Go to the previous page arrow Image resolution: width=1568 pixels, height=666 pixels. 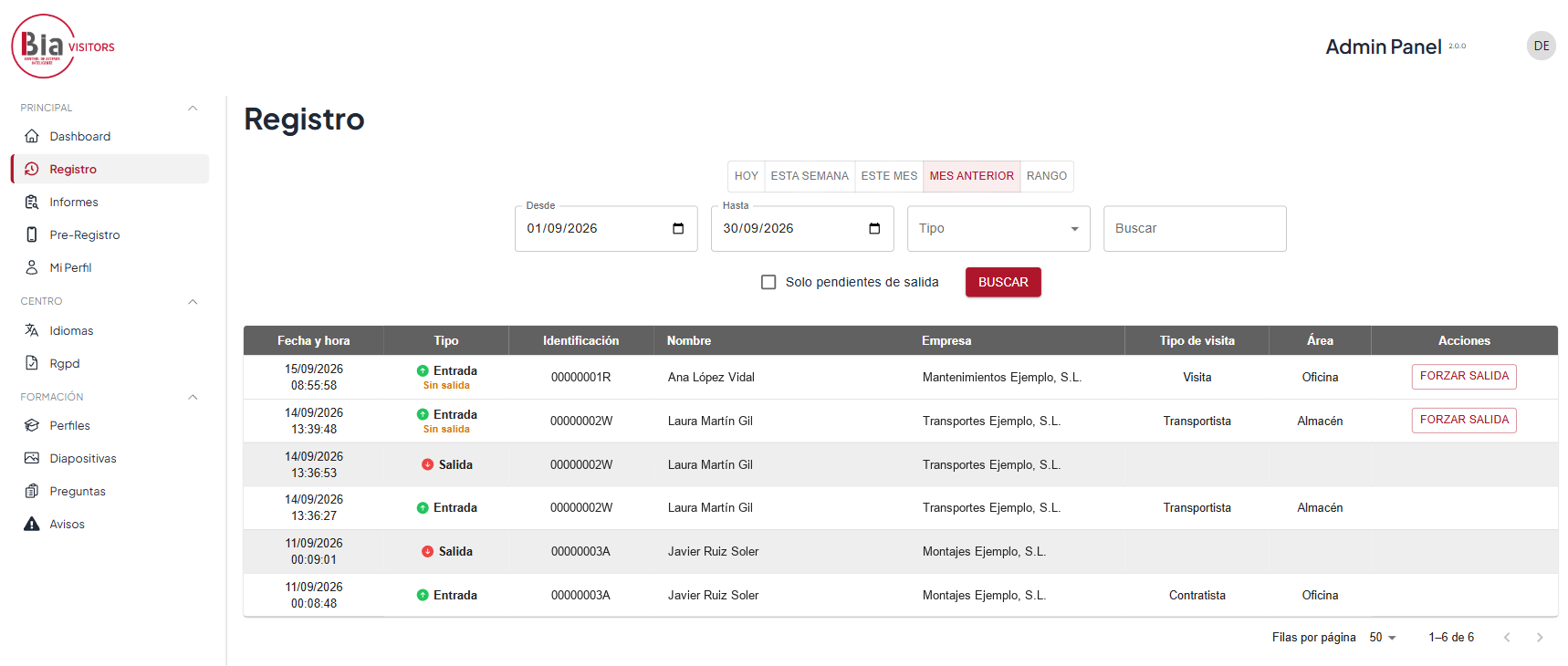[1507, 638]
